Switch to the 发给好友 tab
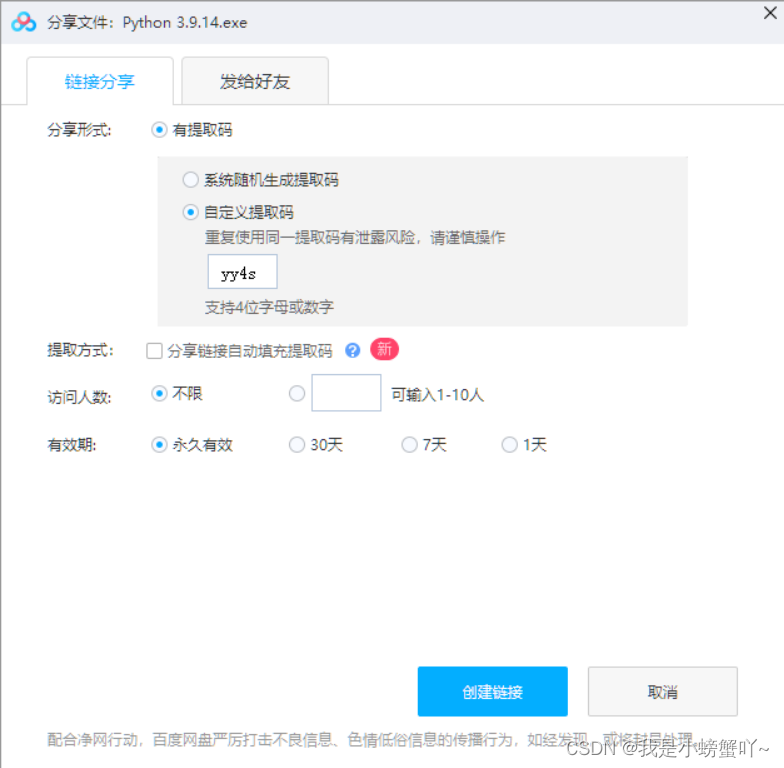This screenshot has width=784, height=768. pos(255,81)
